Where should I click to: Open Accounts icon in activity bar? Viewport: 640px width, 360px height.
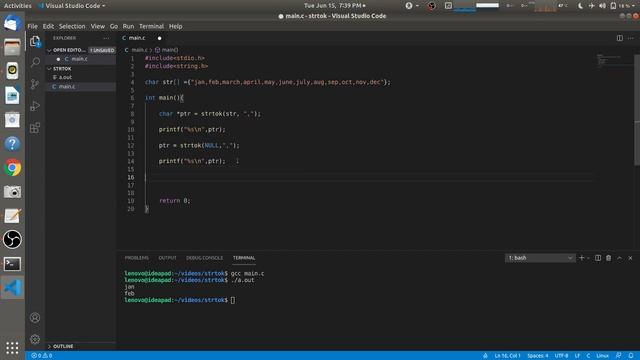pyautogui.click(x=35, y=318)
